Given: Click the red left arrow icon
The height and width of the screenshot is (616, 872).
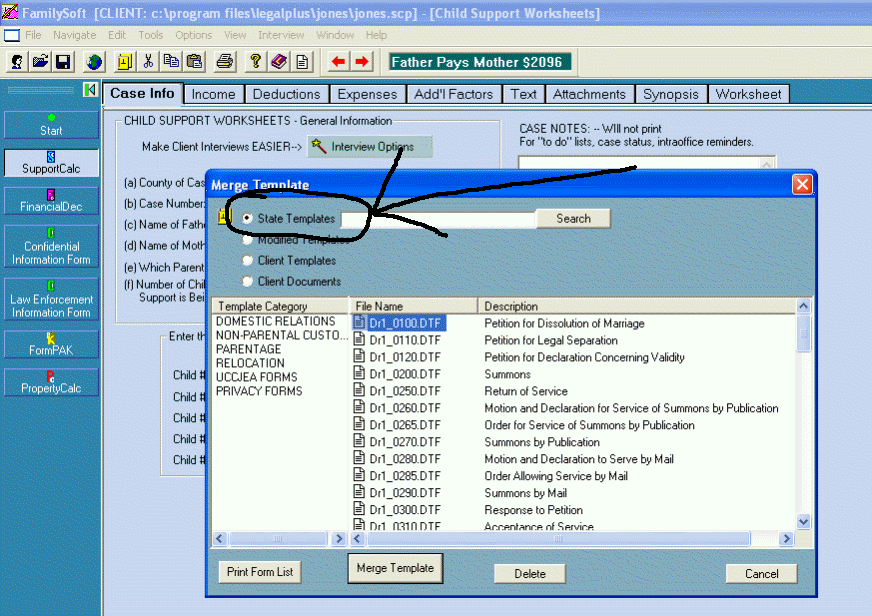Looking at the screenshot, I should point(338,62).
